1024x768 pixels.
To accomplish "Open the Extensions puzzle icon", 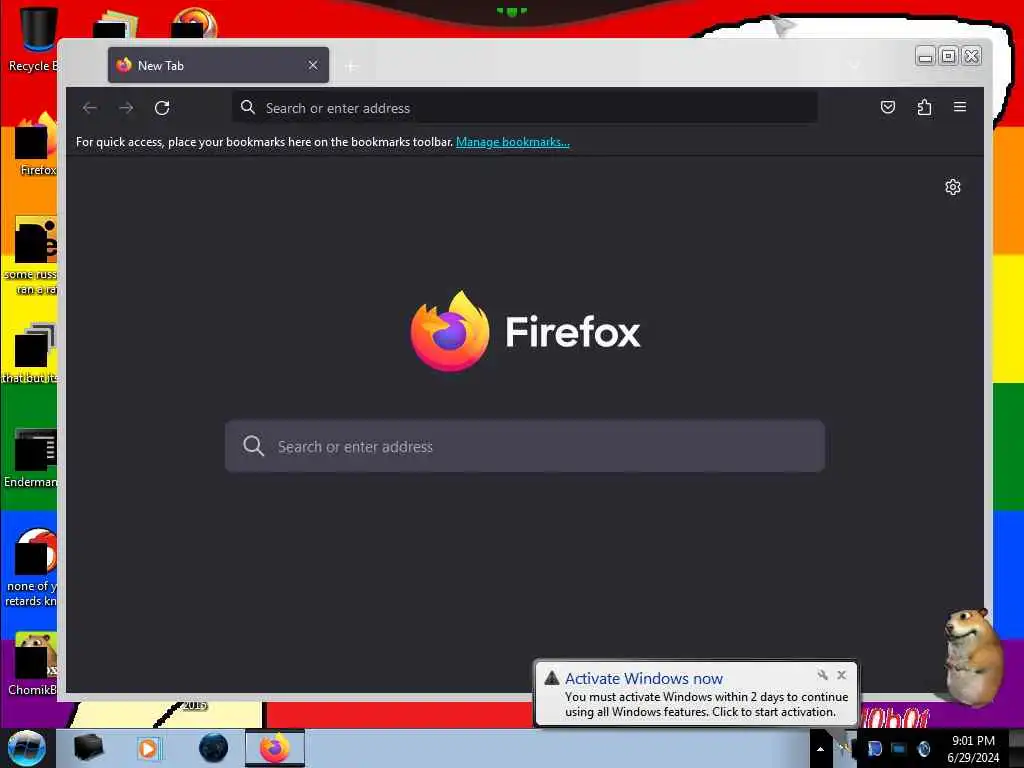I will click(x=924, y=107).
